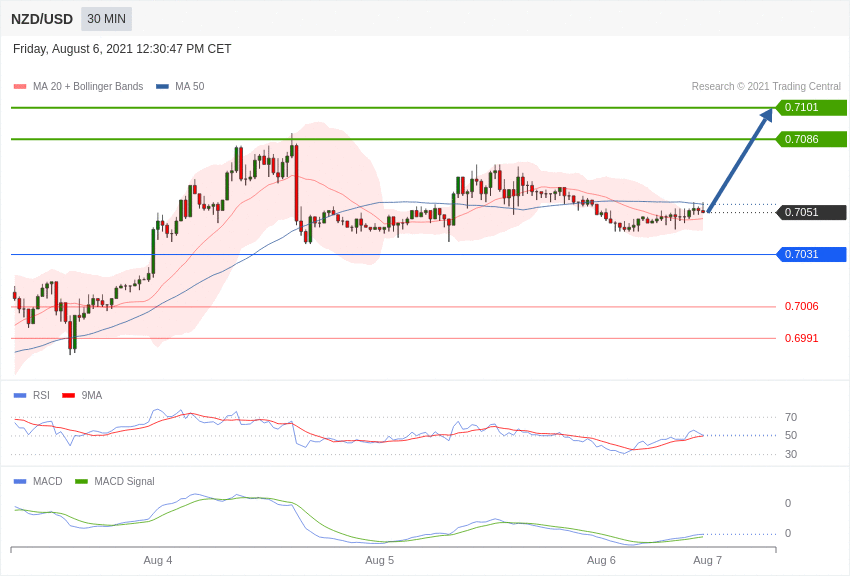The image size is (850, 576).
Task: Click the 0.7086 green resistance price tag
Action: [x=811, y=139]
